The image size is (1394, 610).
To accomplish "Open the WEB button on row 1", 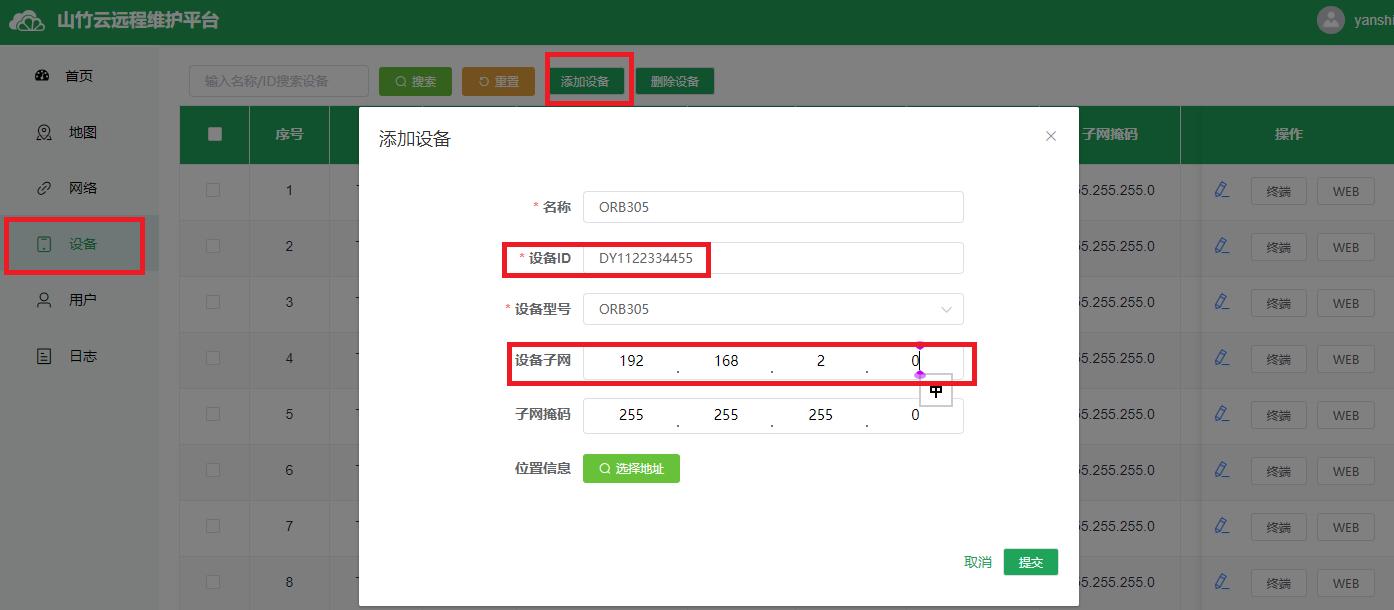I will coord(1345,190).
